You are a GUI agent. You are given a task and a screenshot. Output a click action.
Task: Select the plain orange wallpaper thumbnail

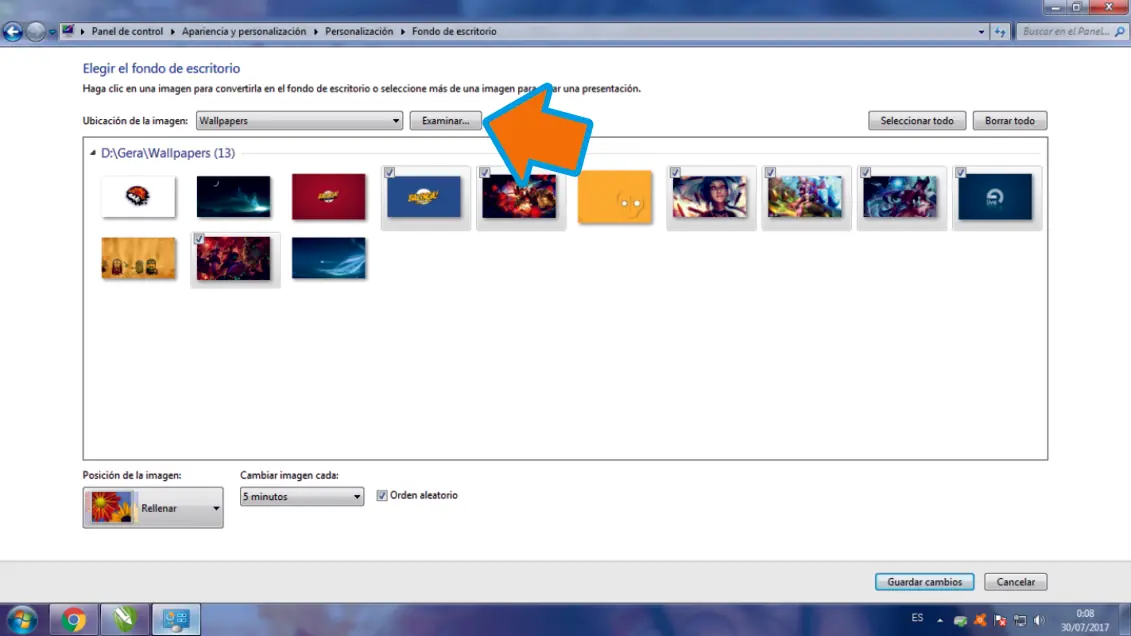pos(615,196)
